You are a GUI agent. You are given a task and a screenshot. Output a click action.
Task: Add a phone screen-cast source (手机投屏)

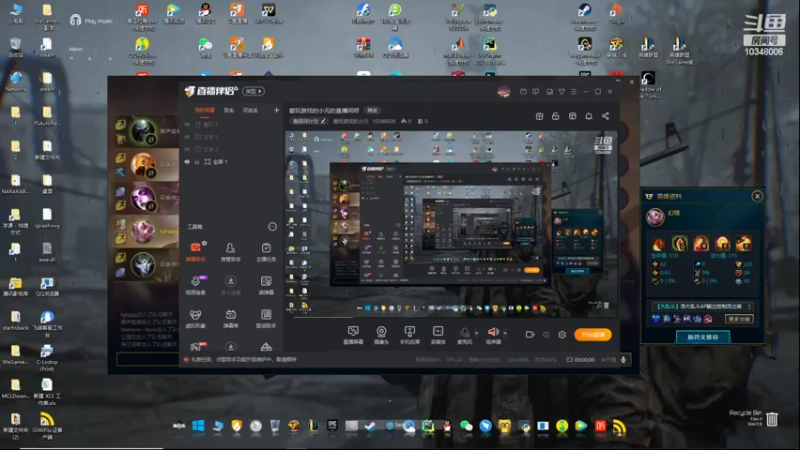coord(410,335)
